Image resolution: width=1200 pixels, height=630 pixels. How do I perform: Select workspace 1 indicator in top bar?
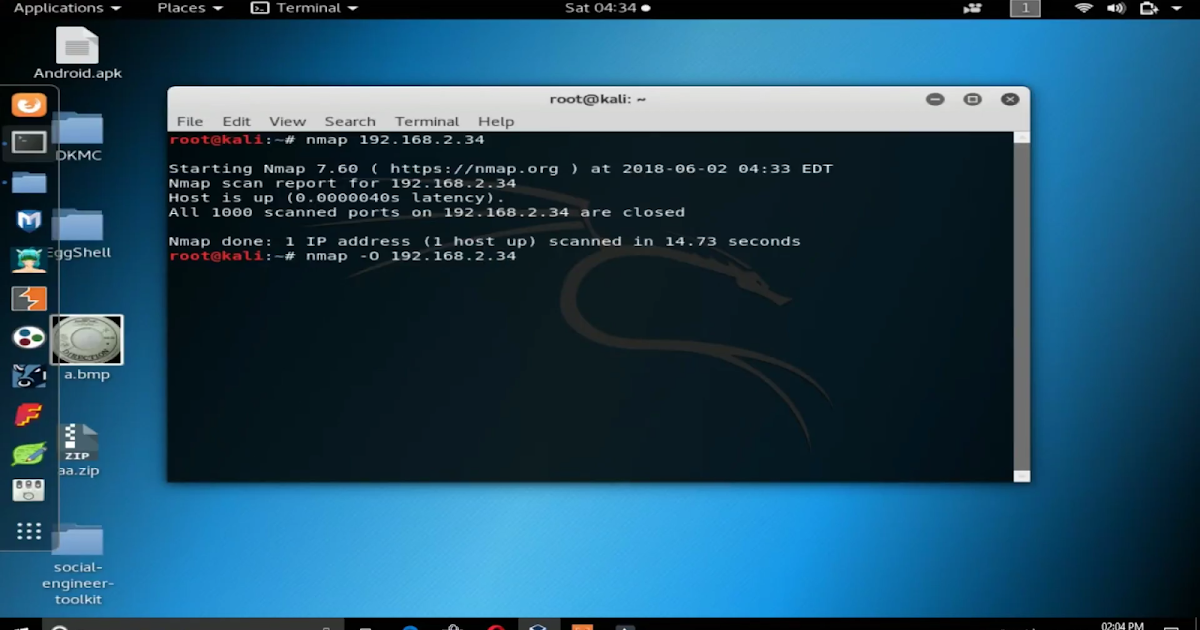click(x=1025, y=8)
